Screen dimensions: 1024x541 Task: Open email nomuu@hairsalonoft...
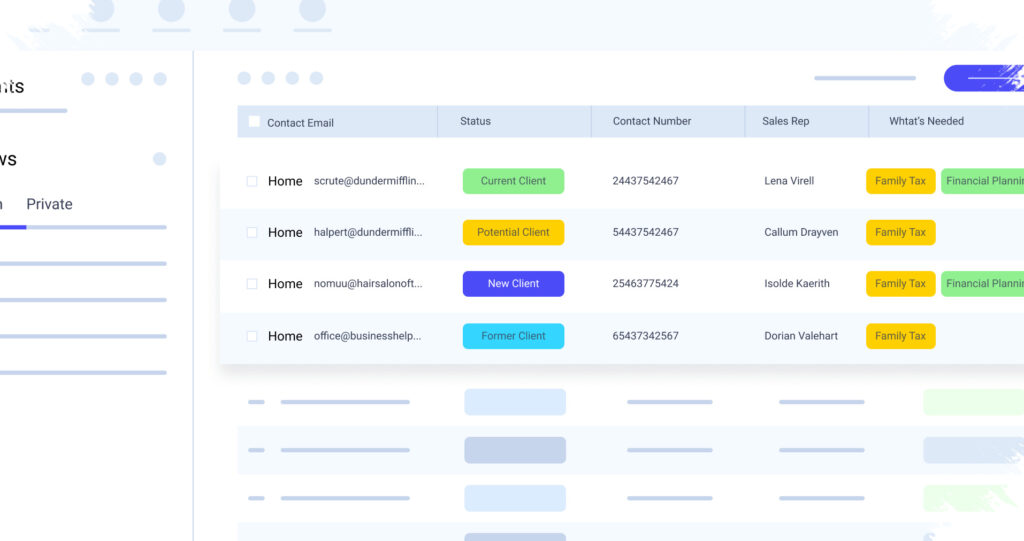pos(368,284)
